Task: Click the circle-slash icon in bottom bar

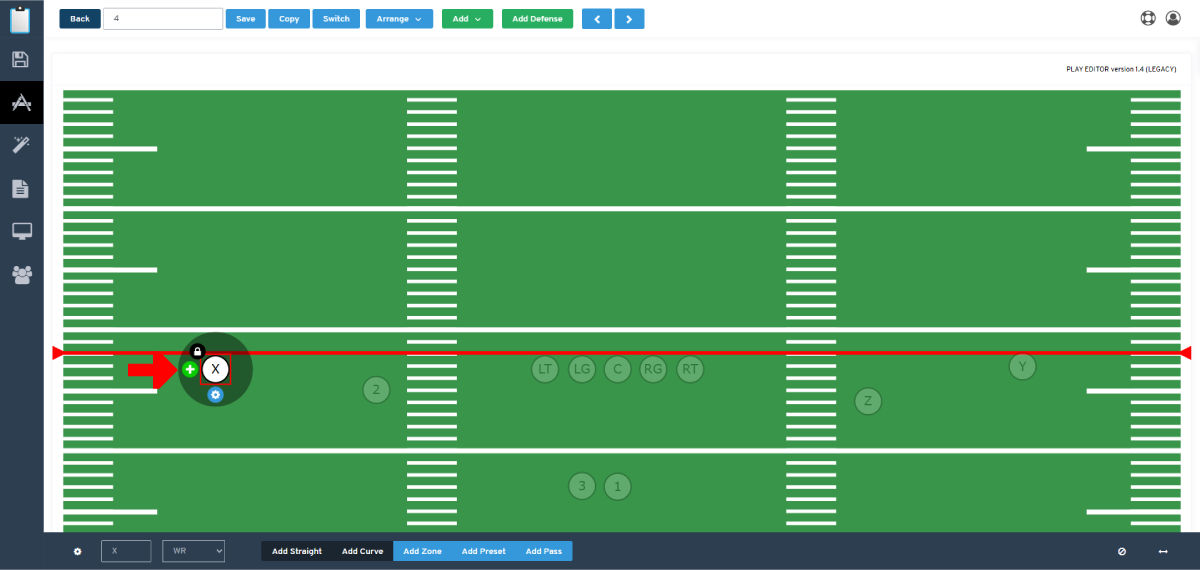Action: click(1122, 551)
